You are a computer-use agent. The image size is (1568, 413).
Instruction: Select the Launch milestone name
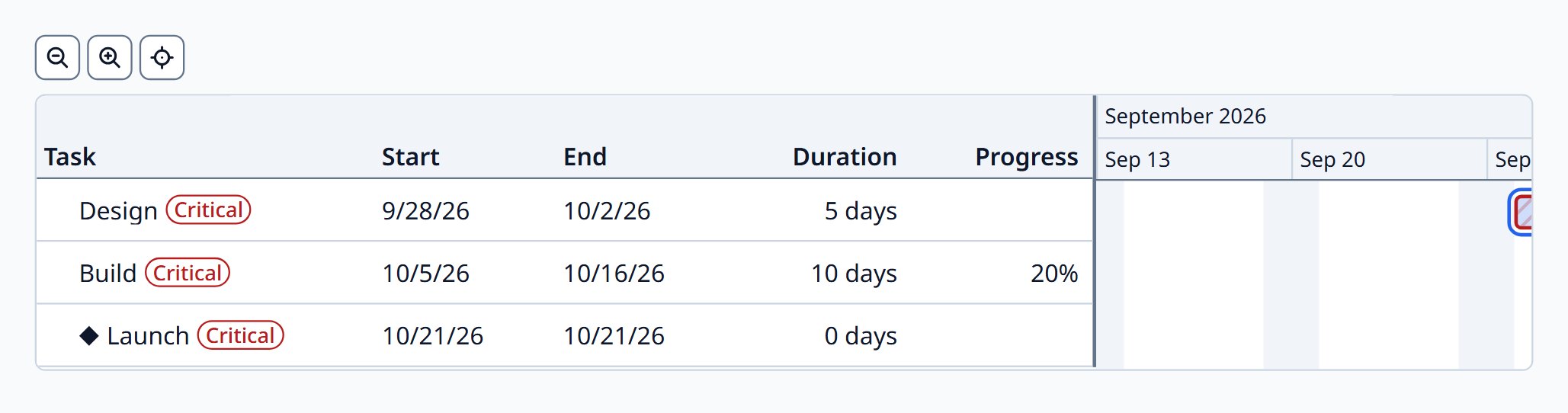point(148,335)
